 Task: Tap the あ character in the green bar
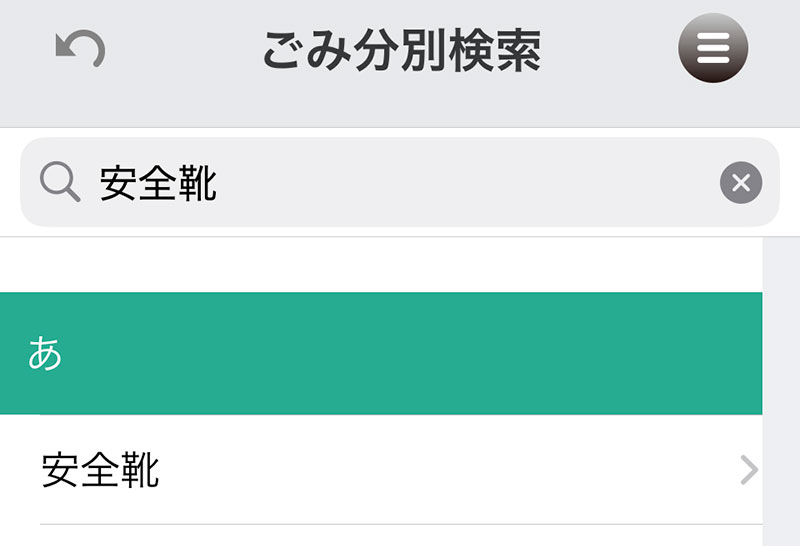pos(45,354)
